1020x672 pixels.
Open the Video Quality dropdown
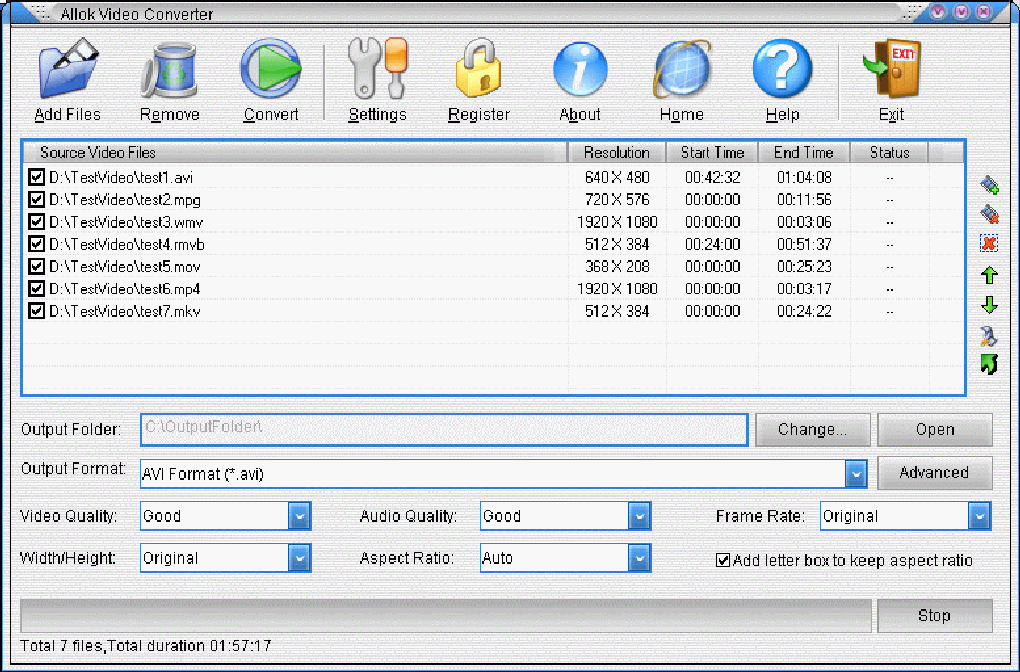(x=299, y=516)
